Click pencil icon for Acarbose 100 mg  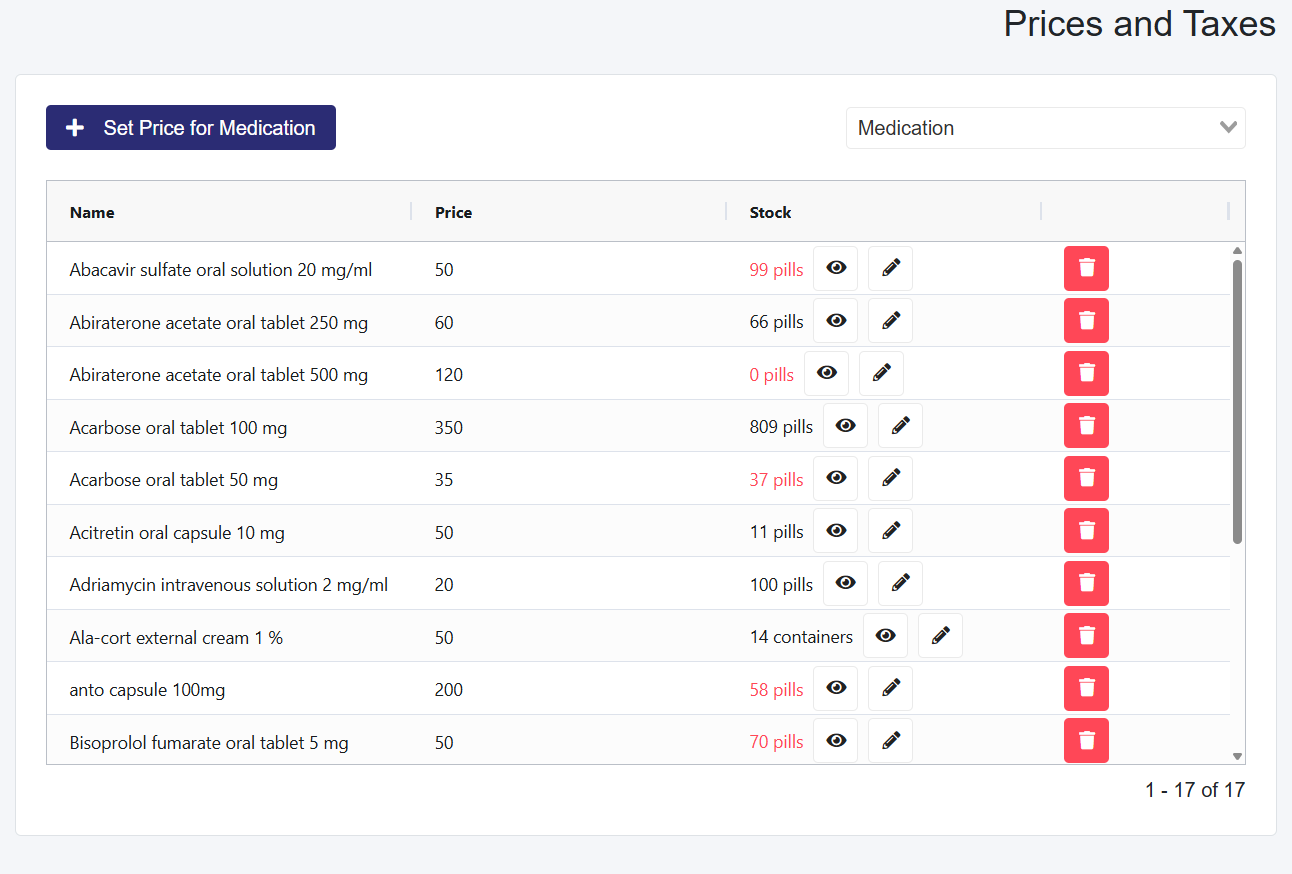[900, 426]
